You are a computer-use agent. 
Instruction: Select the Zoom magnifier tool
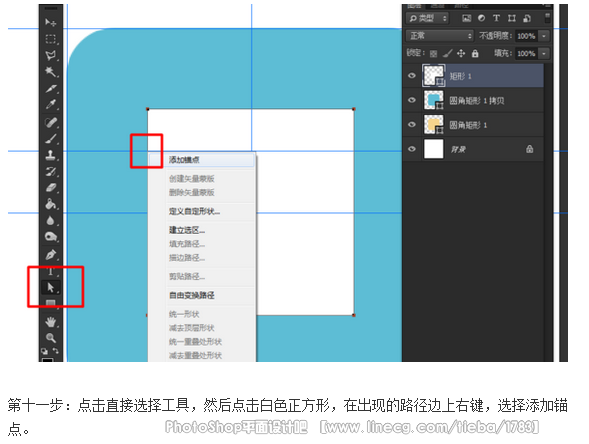[x=50, y=338]
